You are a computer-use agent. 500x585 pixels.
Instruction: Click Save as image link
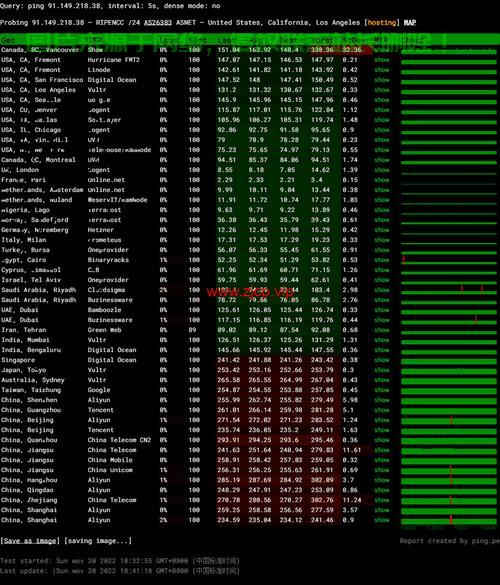(x=30, y=541)
